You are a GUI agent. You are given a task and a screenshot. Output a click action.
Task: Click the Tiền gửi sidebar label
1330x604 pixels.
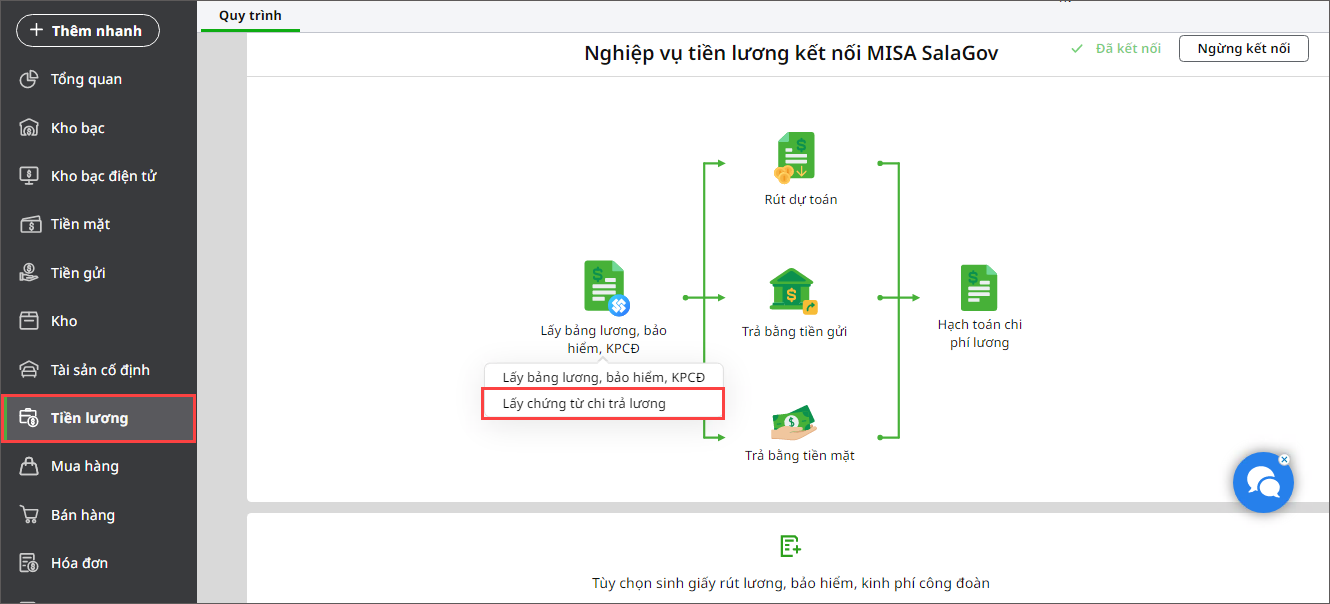(x=79, y=273)
